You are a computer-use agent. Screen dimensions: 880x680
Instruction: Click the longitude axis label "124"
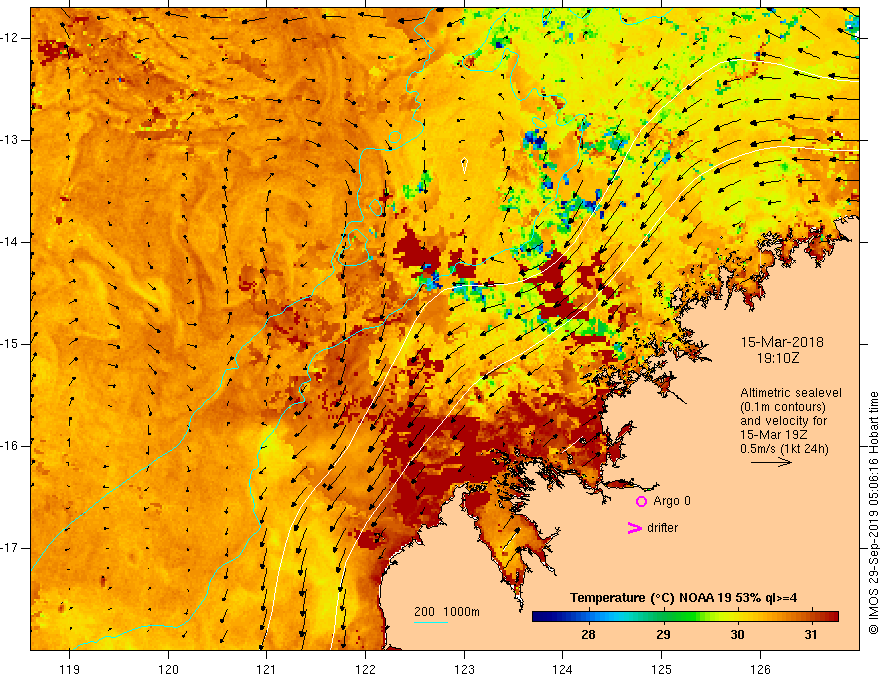tap(563, 669)
